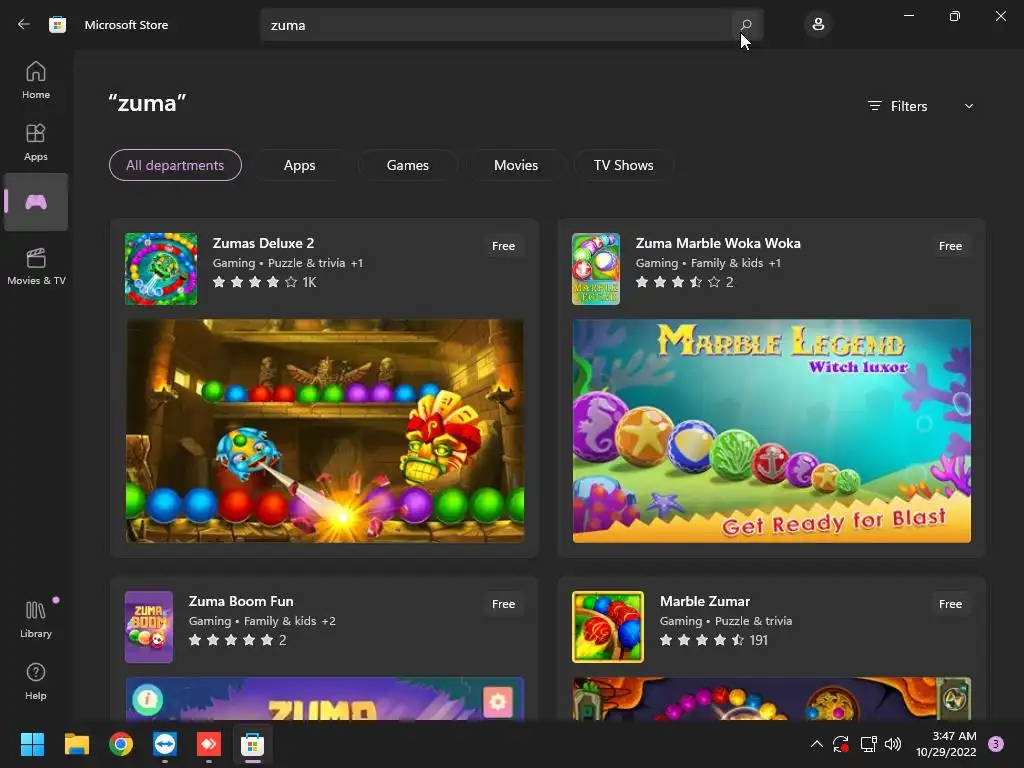Screen dimensions: 1024x768
Task: Select the All departments filter tab
Action: 175,165
